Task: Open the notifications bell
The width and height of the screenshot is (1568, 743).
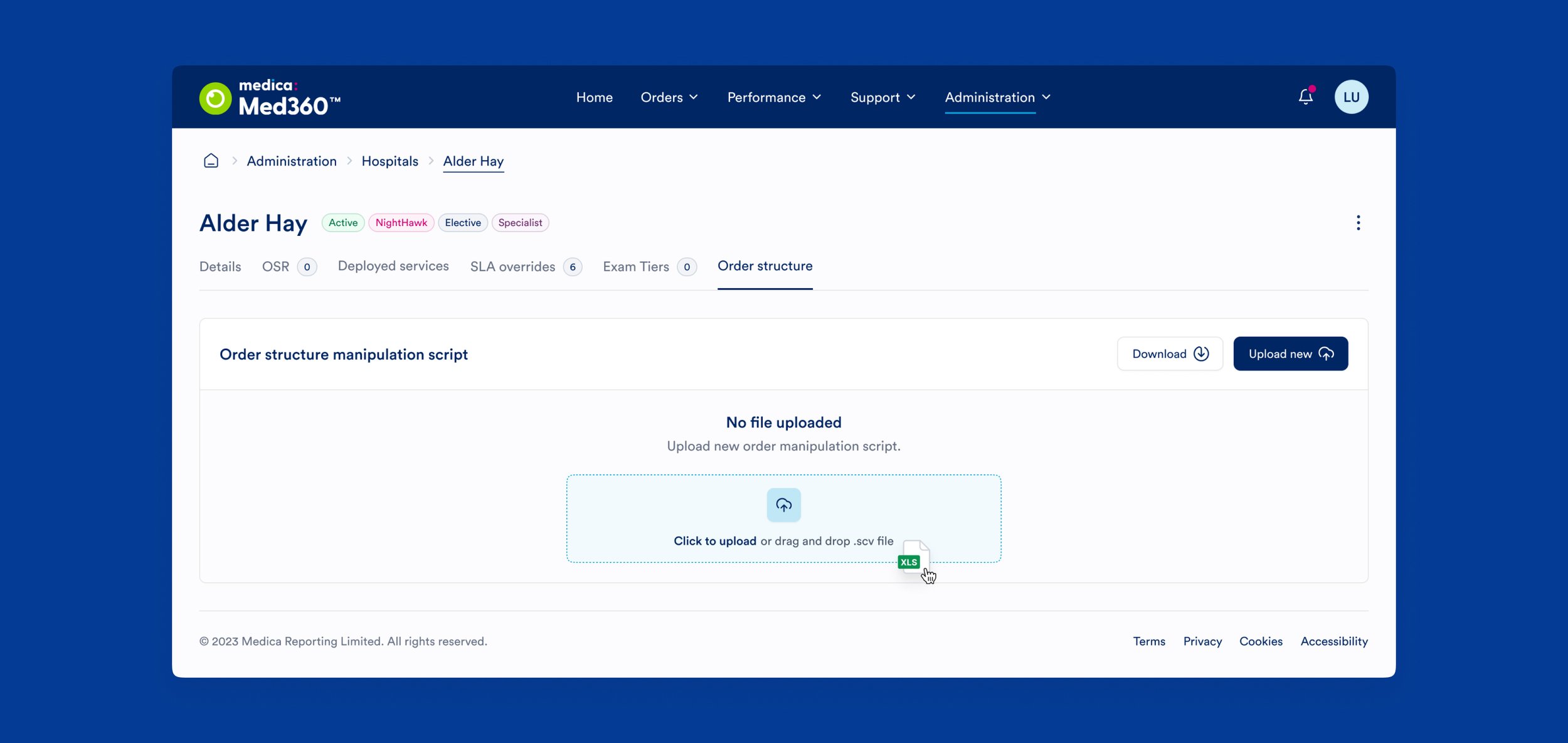Action: 1306,97
